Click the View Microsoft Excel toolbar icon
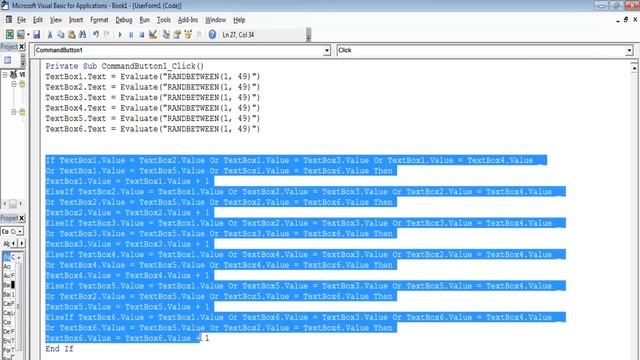The height and width of the screenshot is (360, 640). pyautogui.click(x=10, y=35)
